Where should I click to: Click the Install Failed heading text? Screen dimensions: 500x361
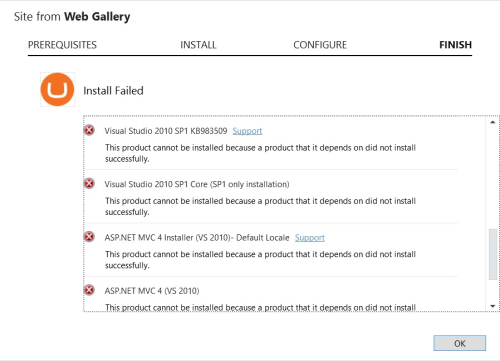[x=113, y=91]
